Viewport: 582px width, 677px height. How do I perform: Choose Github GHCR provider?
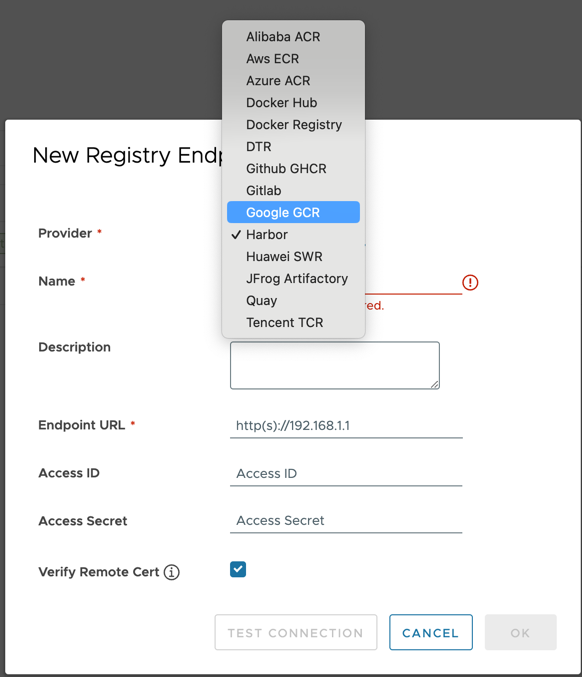(293, 168)
